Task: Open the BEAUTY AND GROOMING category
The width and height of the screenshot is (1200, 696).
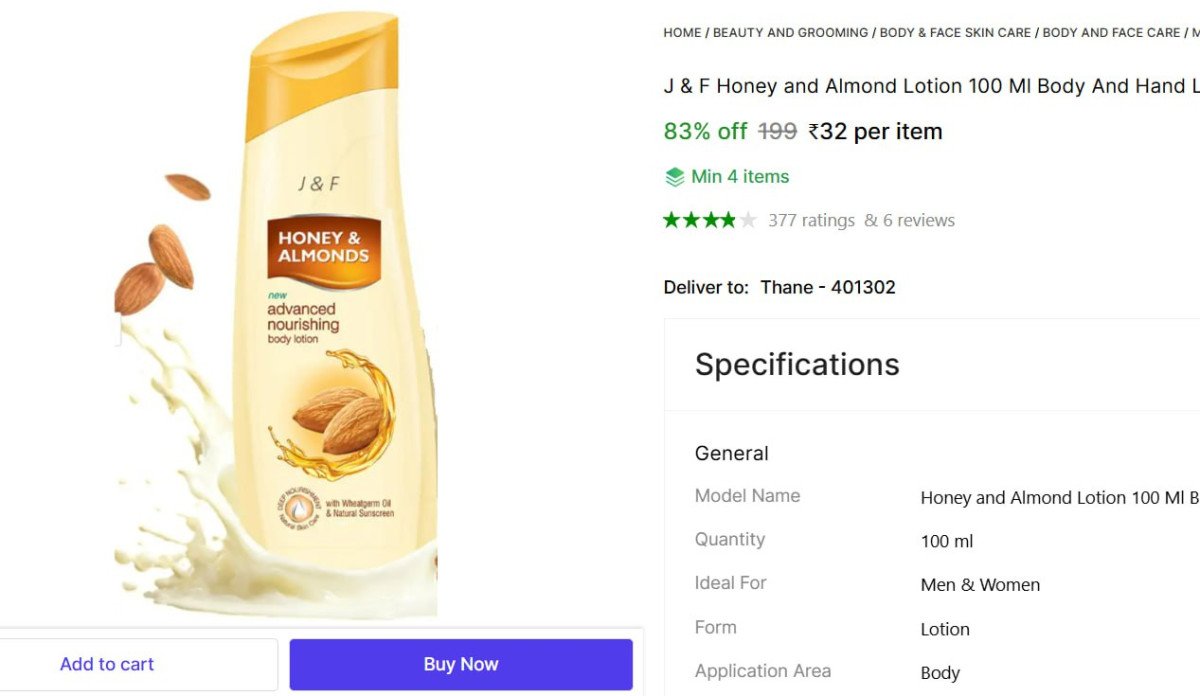Action: [x=789, y=32]
